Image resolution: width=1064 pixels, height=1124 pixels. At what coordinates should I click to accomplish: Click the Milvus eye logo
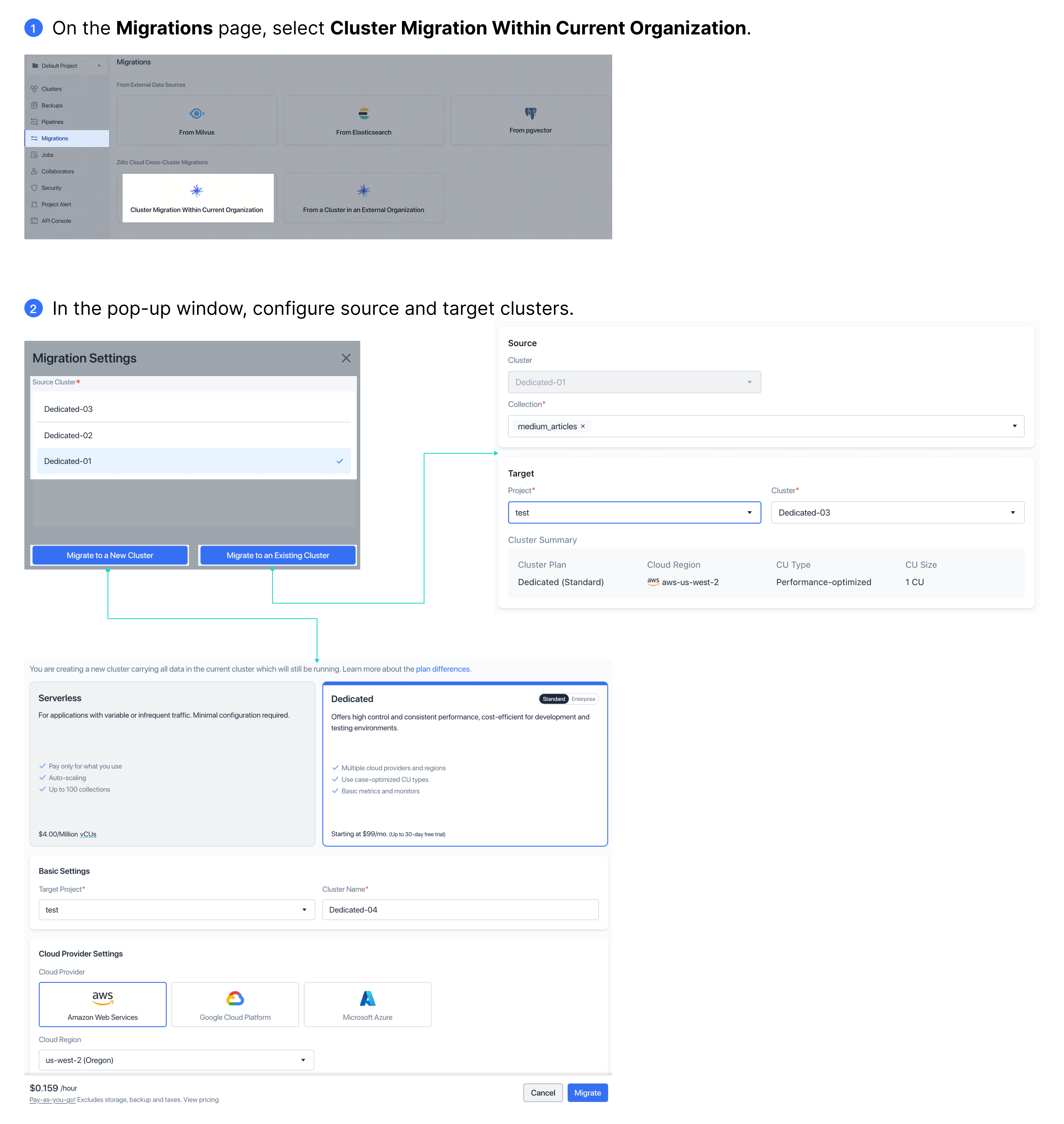tap(196, 113)
